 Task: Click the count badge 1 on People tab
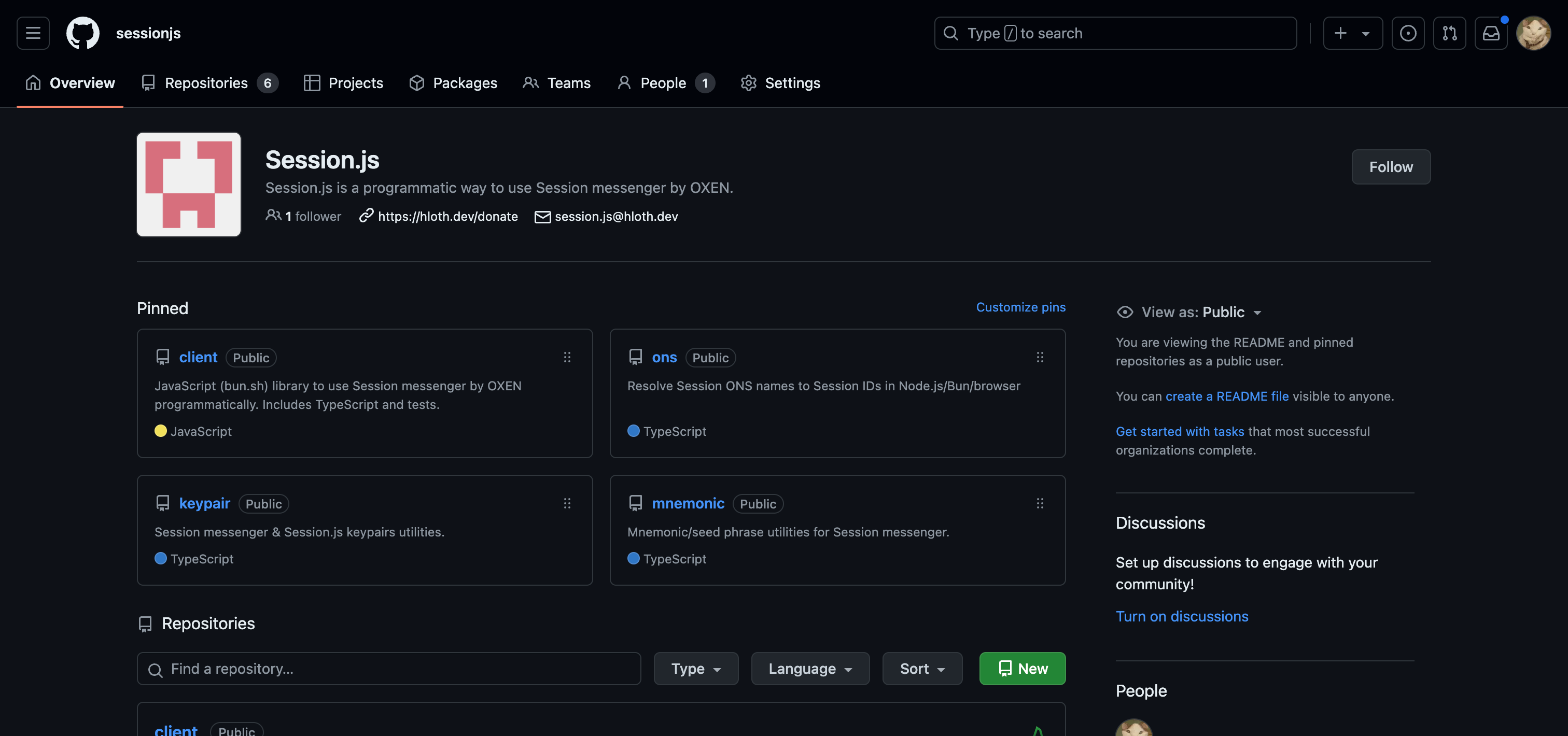point(705,83)
